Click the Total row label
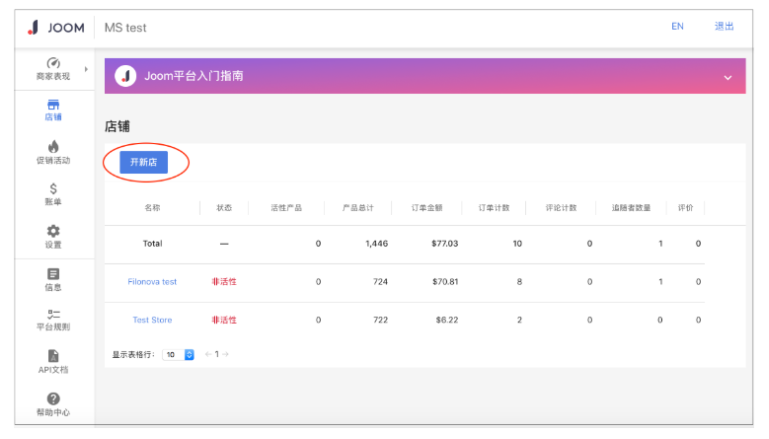Image resolution: width=769 pixels, height=439 pixels. 153,244
